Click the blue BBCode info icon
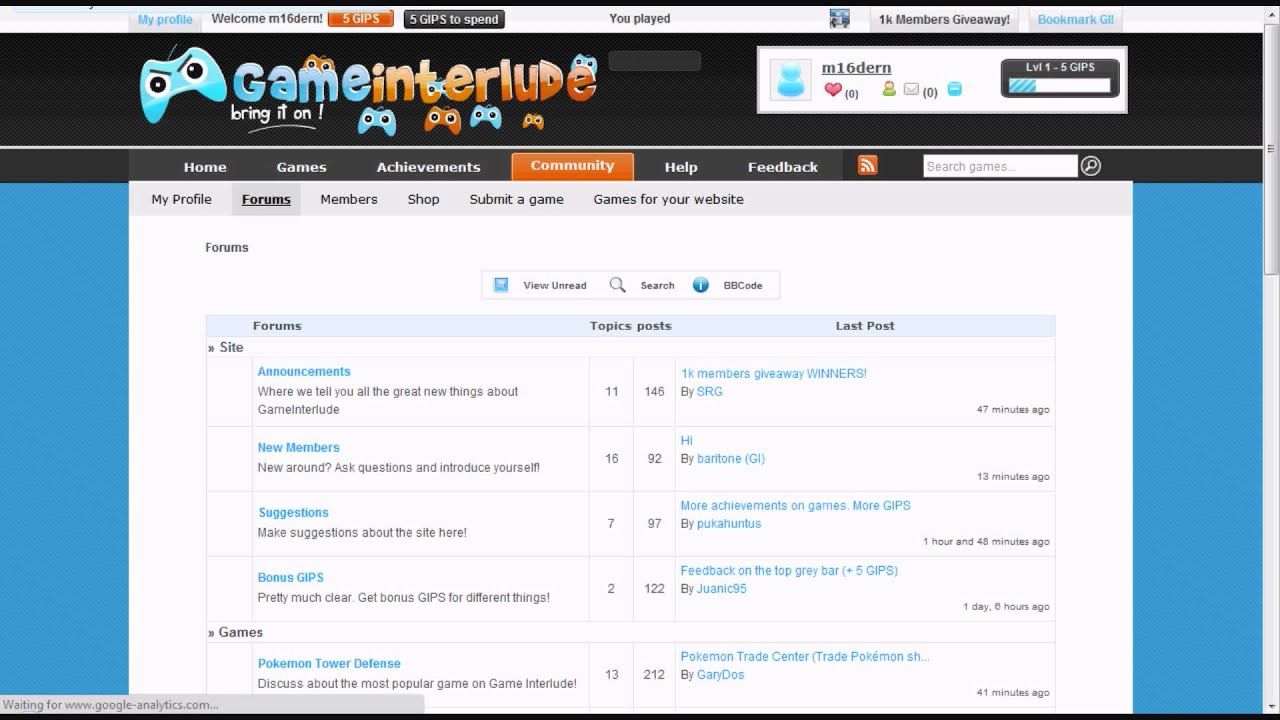 coord(700,285)
